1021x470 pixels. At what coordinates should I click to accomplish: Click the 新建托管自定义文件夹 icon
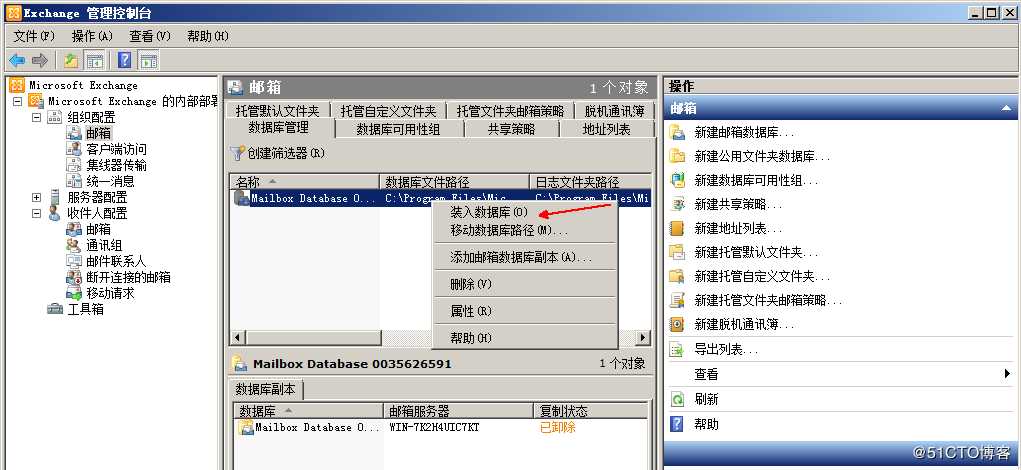(678, 276)
